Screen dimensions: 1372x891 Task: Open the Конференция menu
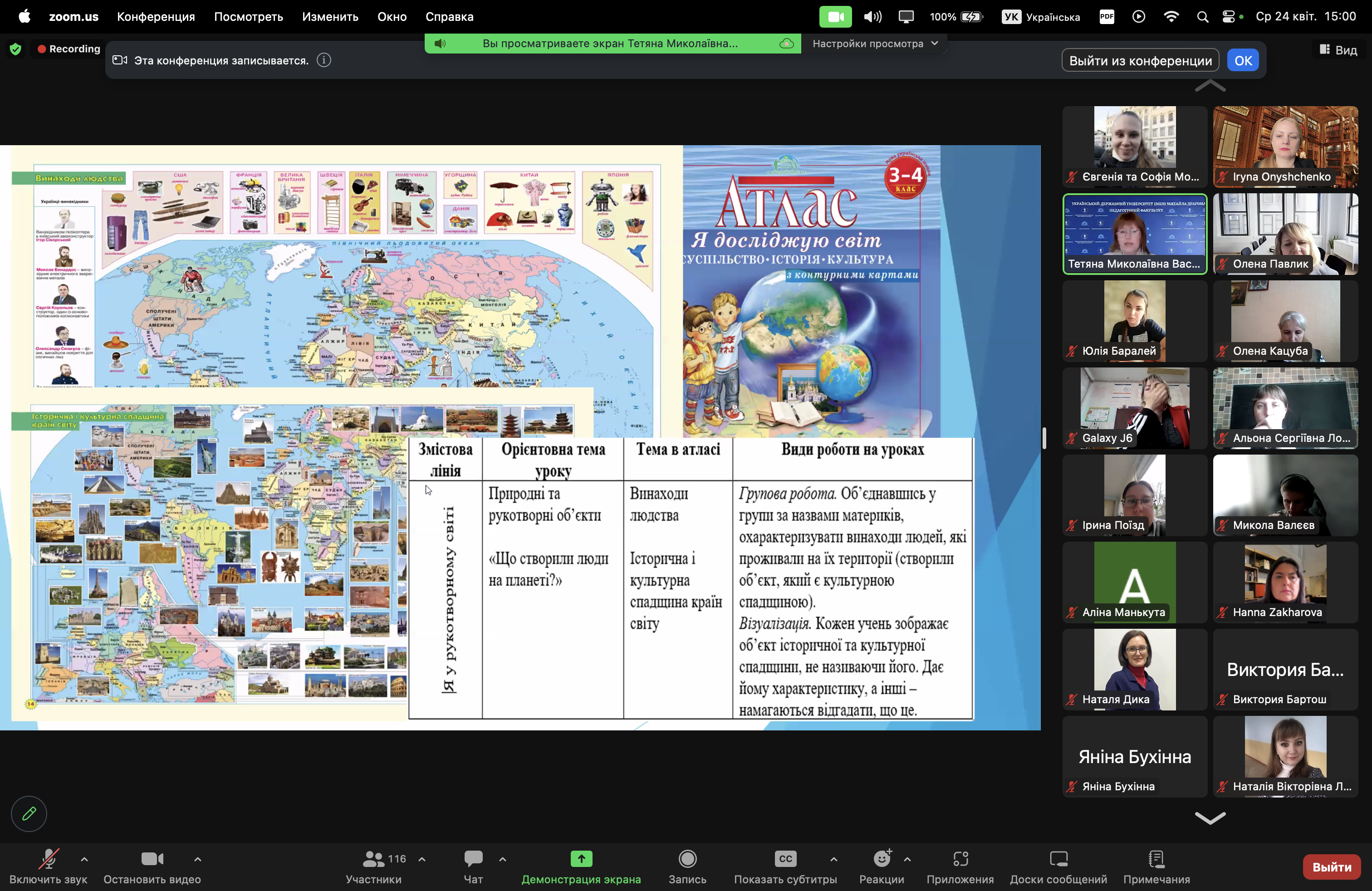(x=156, y=16)
